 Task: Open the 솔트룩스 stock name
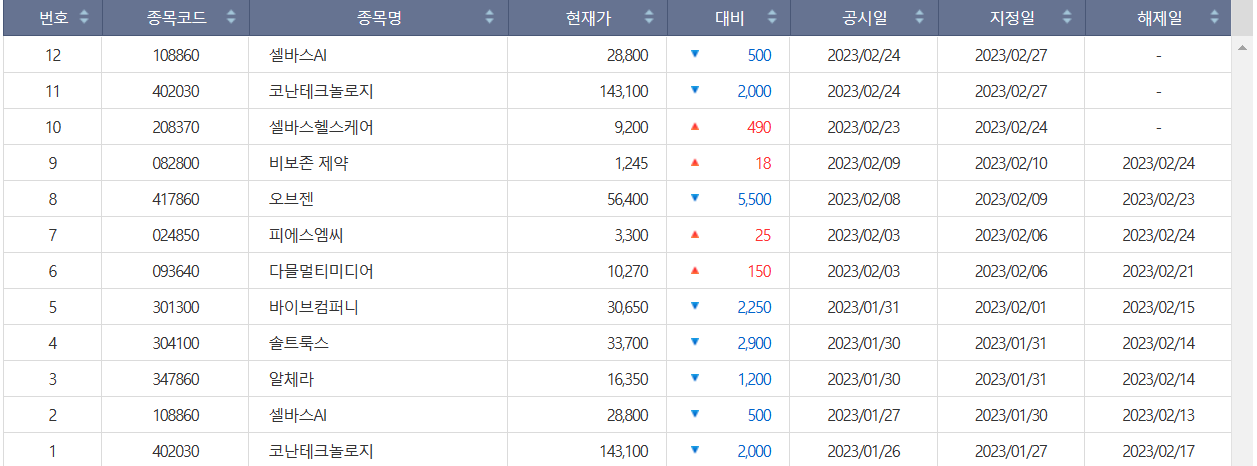299,343
